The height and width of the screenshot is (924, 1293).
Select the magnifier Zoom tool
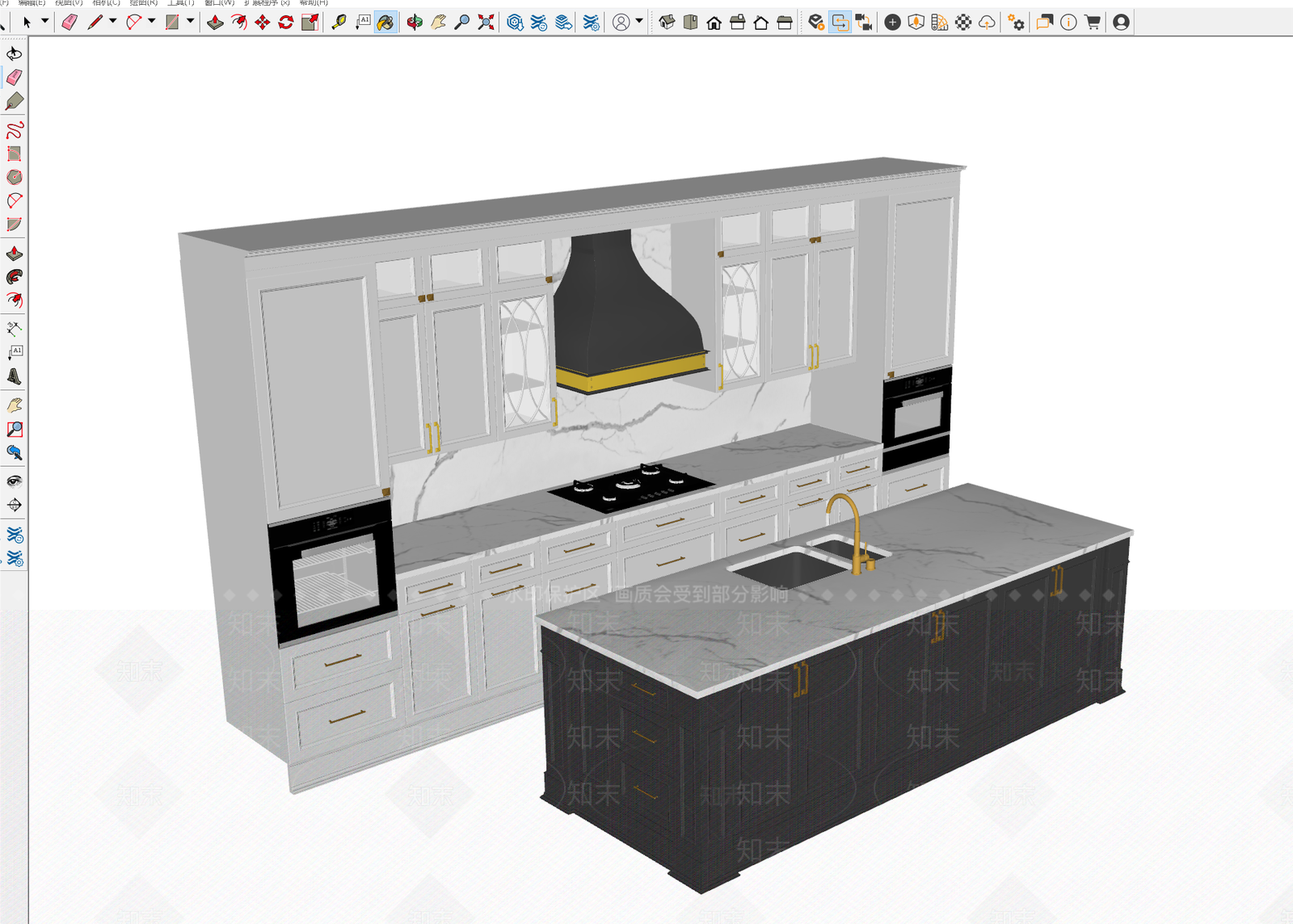(461, 23)
